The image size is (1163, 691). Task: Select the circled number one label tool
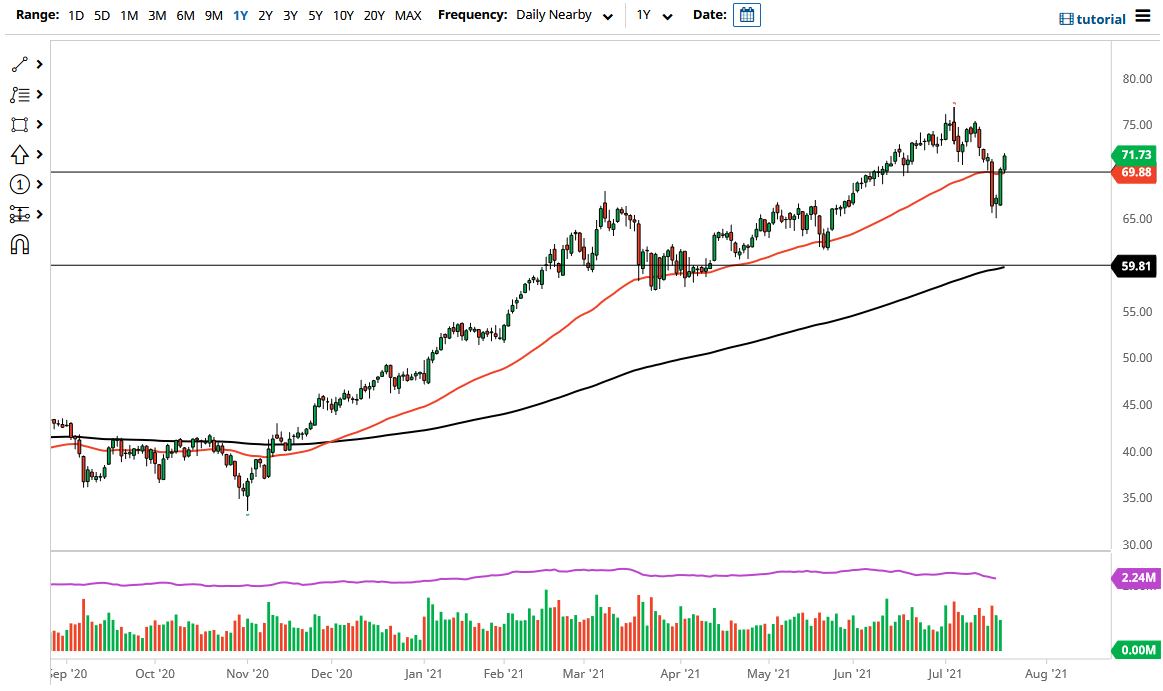(x=19, y=184)
